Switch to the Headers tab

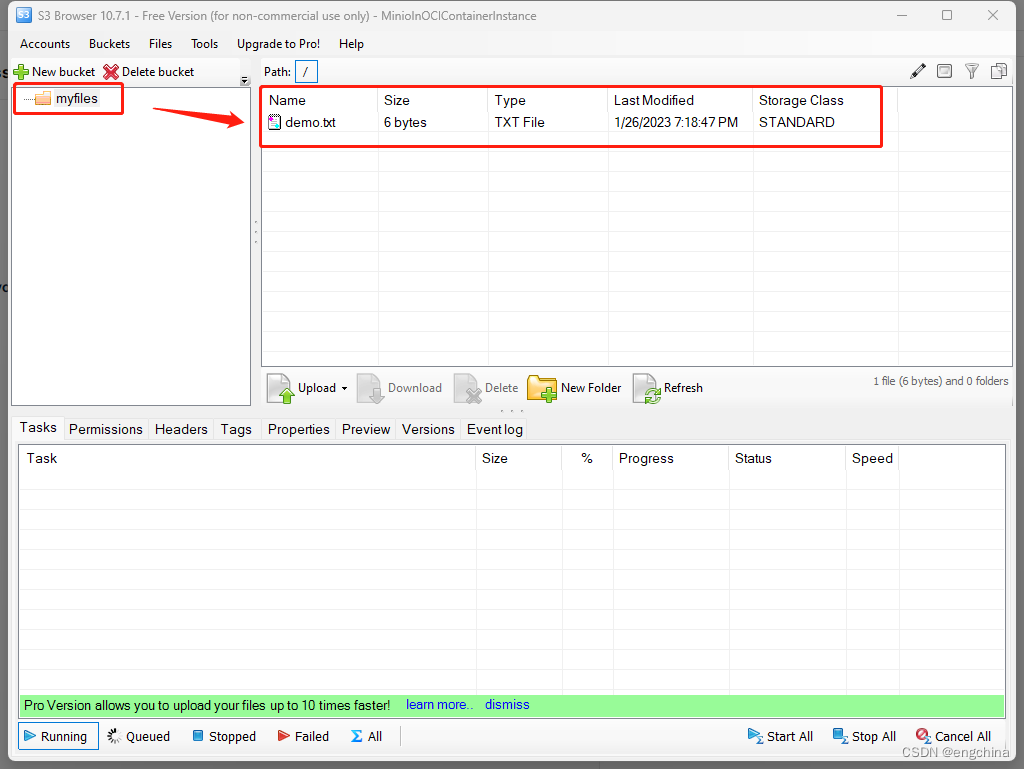(x=181, y=429)
